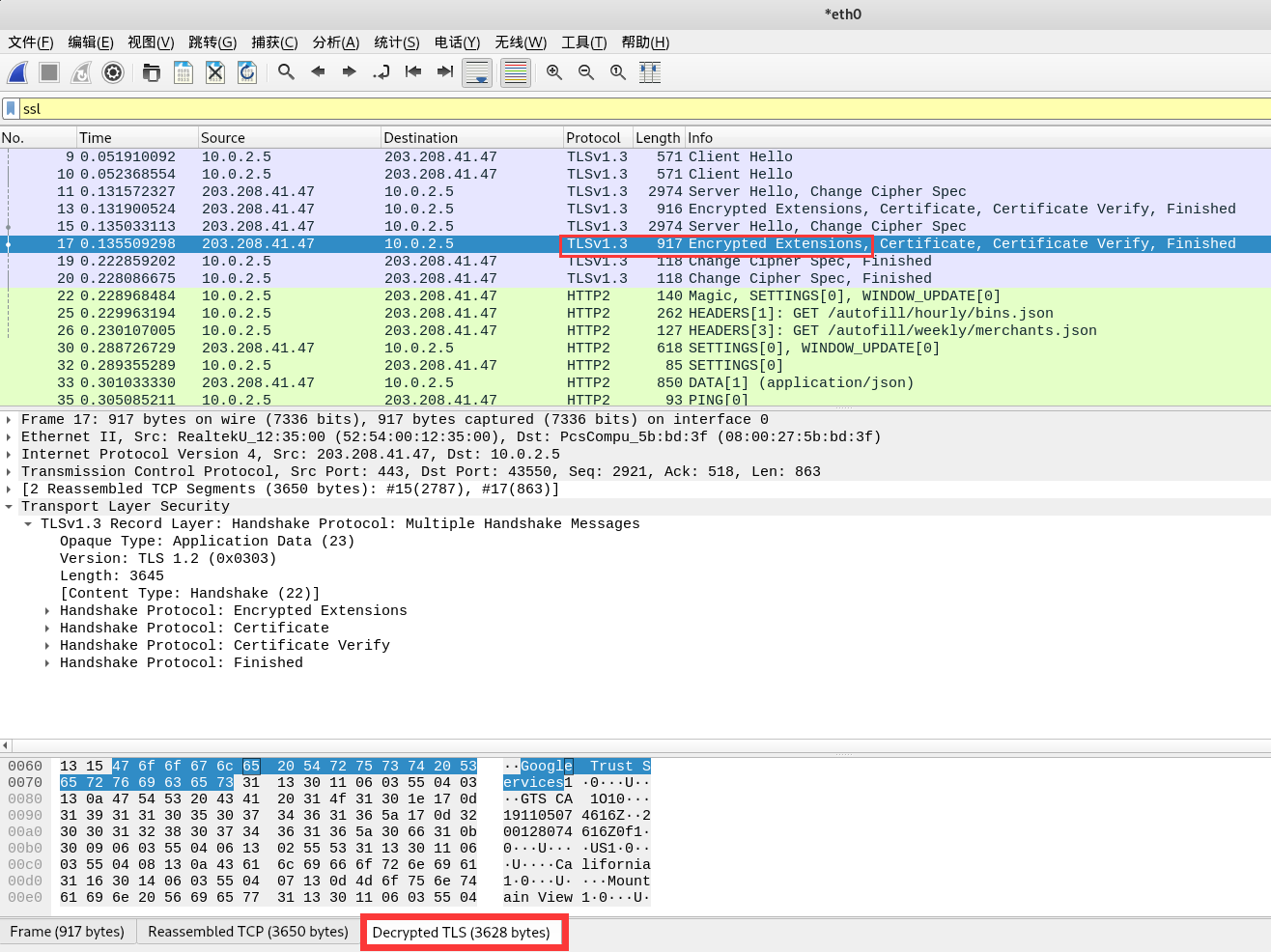Viewport: 1271px width, 952px height.
Task: Zoom in on packet text
Action: tap(554, 72)
